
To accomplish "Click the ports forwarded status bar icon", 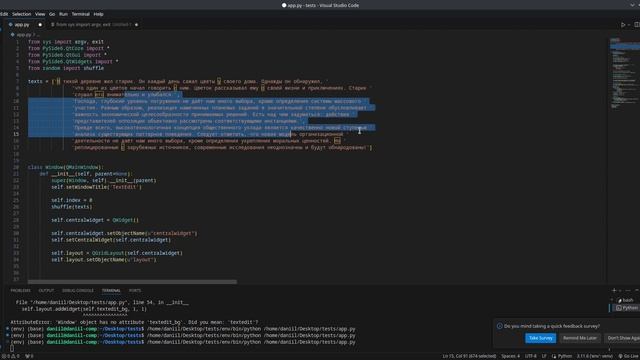I will [x=29, y=356].
